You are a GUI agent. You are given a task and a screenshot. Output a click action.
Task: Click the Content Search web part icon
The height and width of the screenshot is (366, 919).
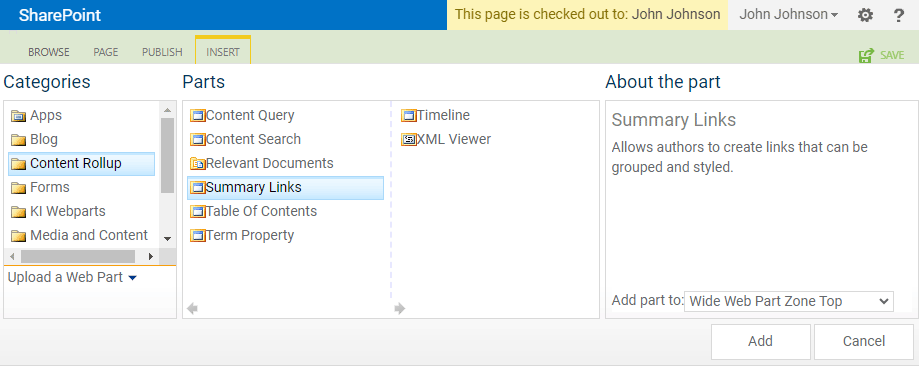pos(198,140)
